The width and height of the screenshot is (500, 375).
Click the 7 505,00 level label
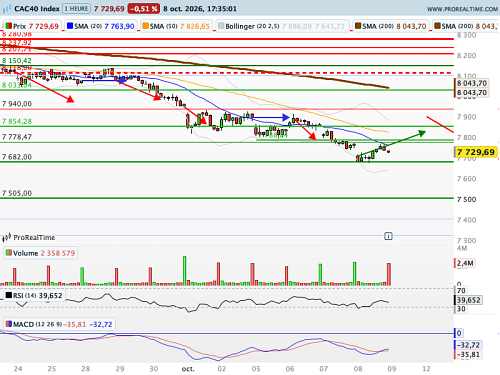click(x=17, y=193)
